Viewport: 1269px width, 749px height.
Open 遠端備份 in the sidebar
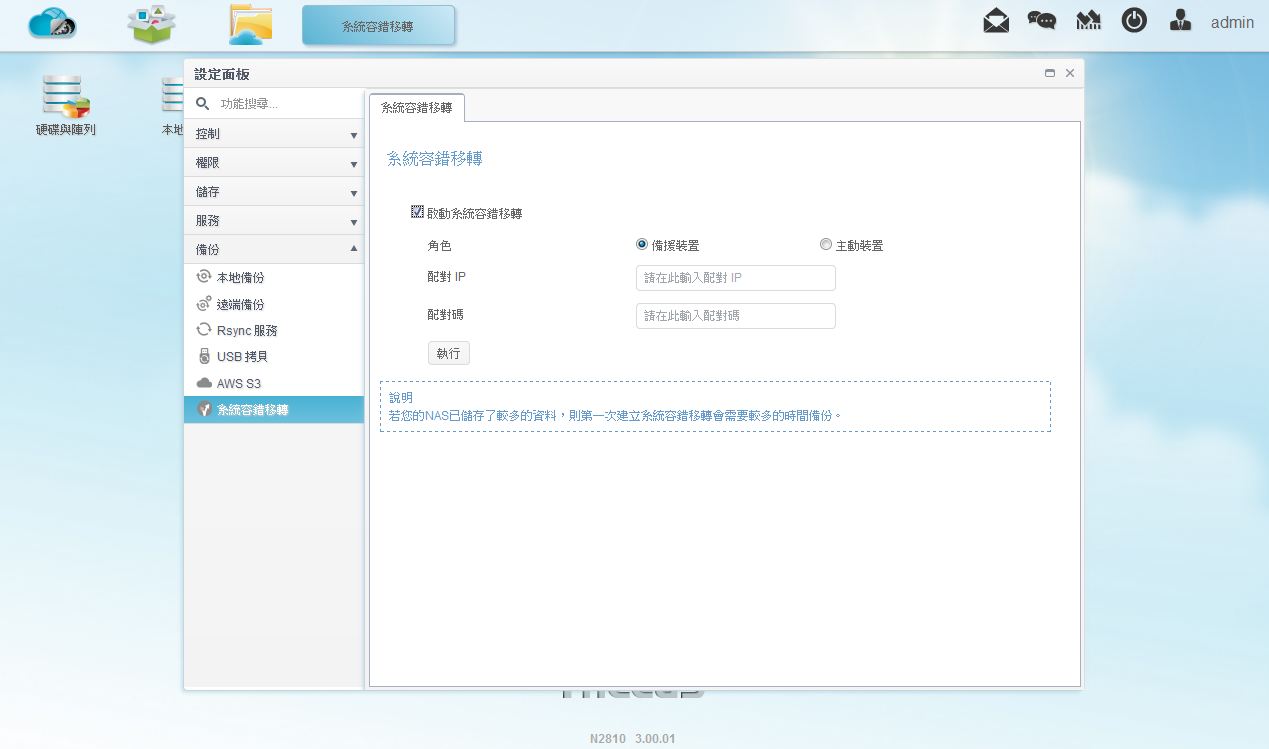pyautogui.click(x=274, y=304)
